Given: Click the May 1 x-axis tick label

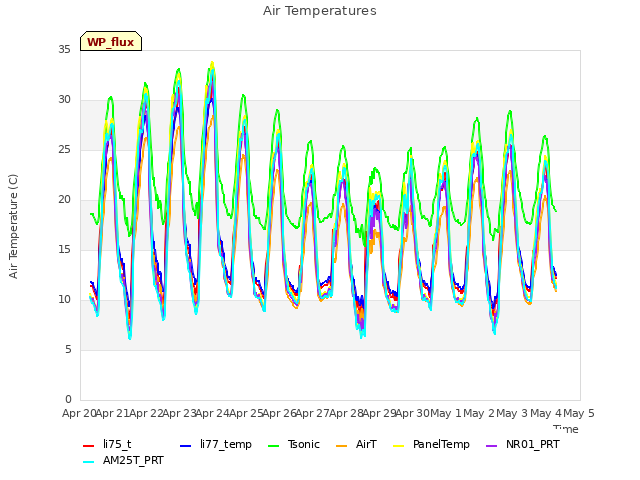Looking at the screenshot, I should 445,413.
